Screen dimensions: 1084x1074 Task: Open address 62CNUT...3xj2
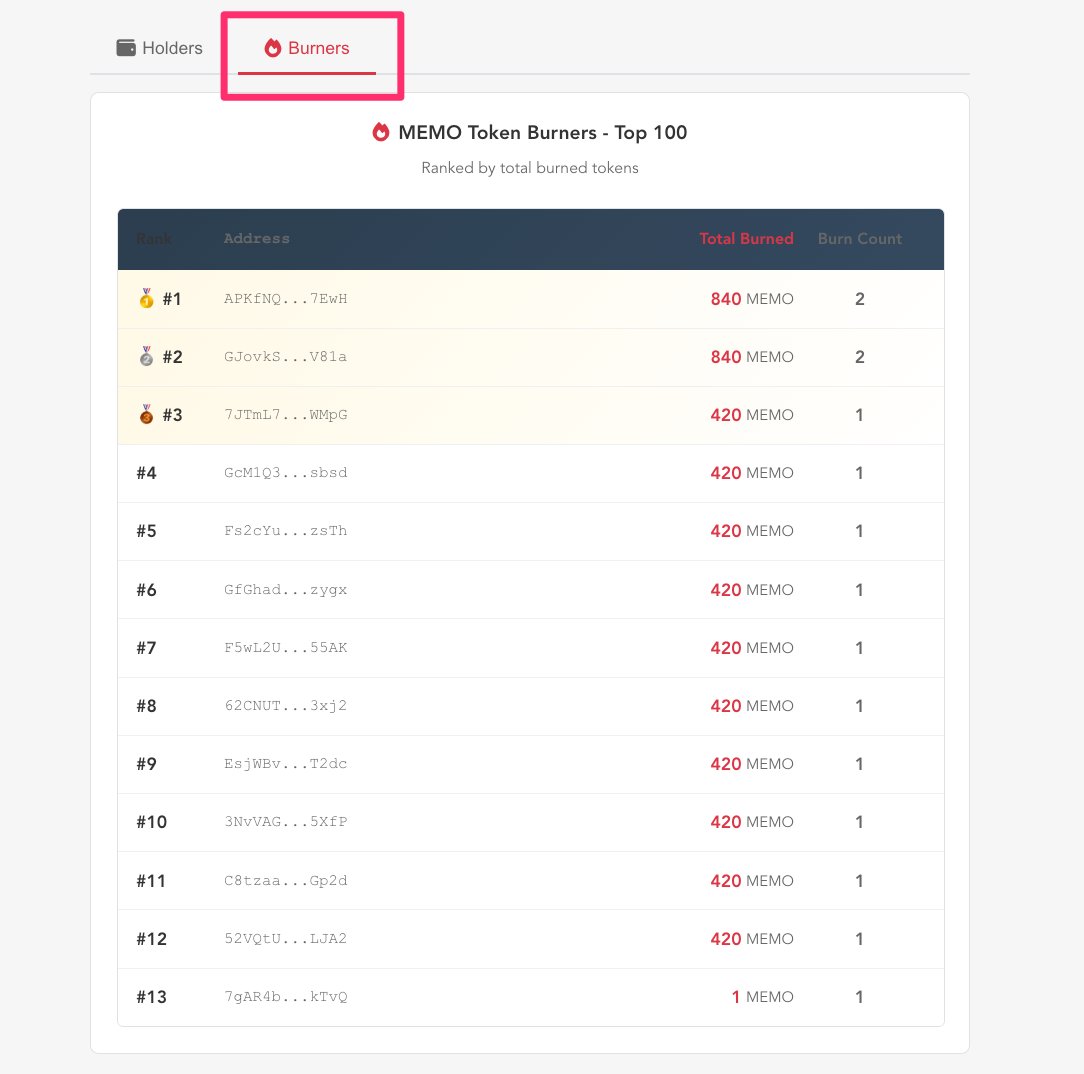286,706
